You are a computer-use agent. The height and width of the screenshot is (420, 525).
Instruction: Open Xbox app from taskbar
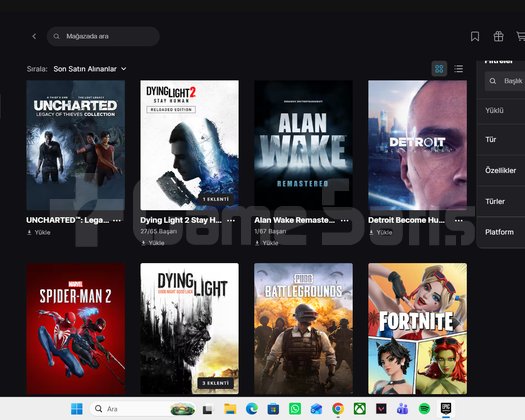pyautogui.click(x=360, y=409)
